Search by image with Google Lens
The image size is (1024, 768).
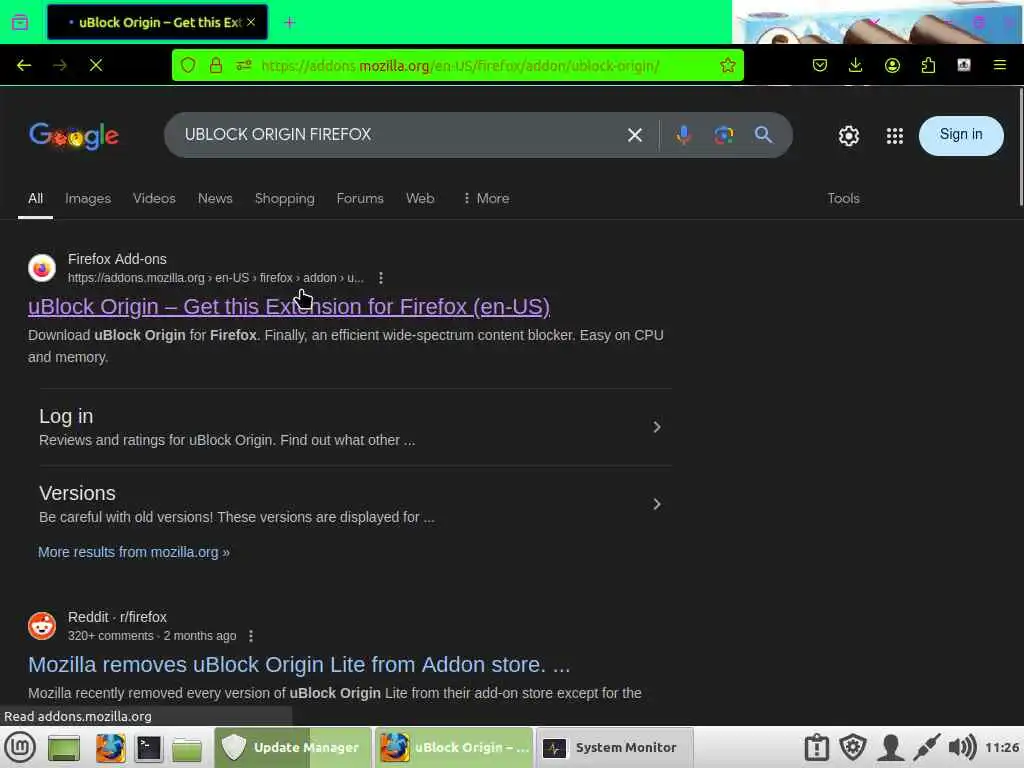724,135
